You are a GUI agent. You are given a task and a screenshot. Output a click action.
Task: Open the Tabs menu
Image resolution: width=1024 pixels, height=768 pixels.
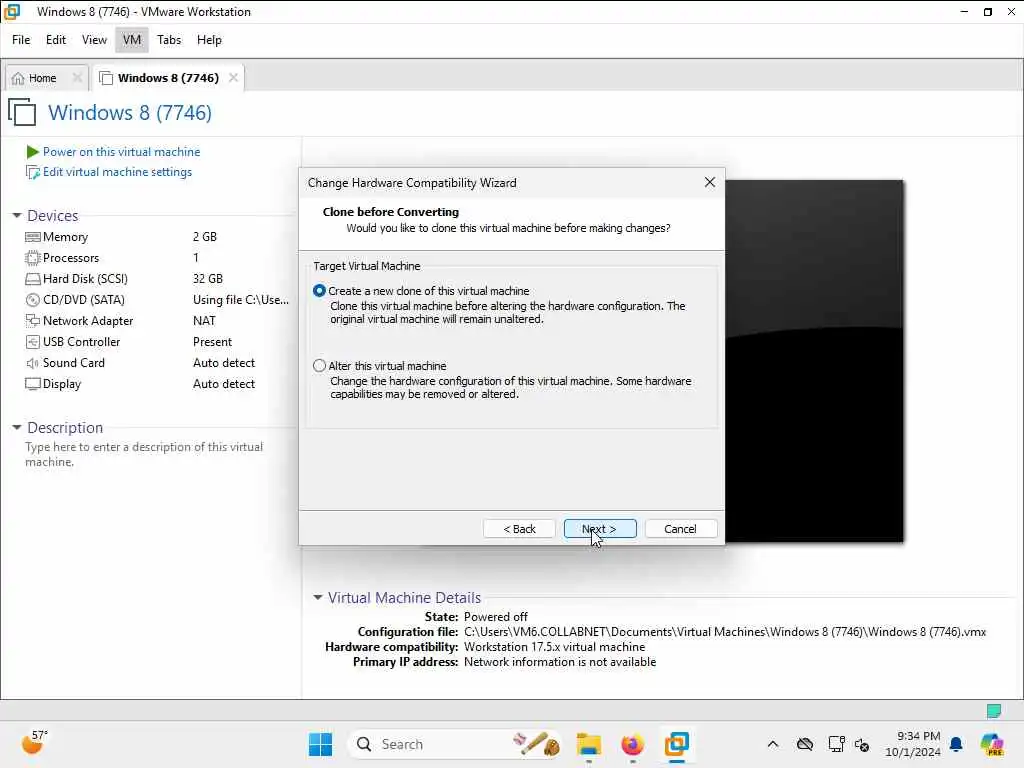tap(169, 40)
